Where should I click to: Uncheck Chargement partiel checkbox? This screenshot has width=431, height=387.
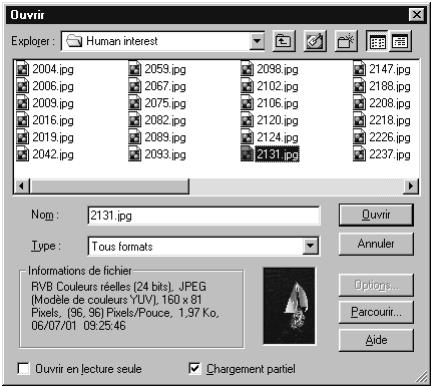195,369
